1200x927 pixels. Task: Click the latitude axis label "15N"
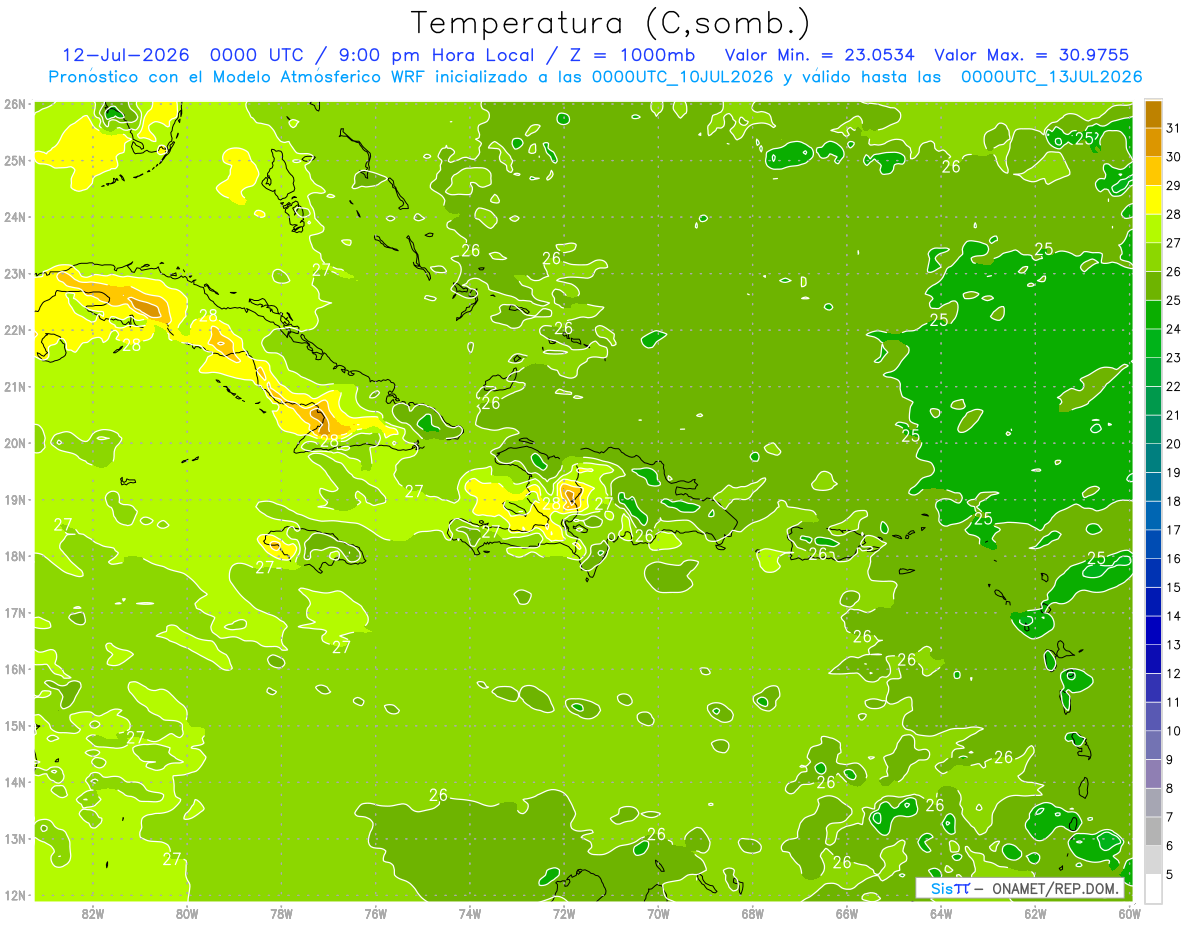(14, 726)
